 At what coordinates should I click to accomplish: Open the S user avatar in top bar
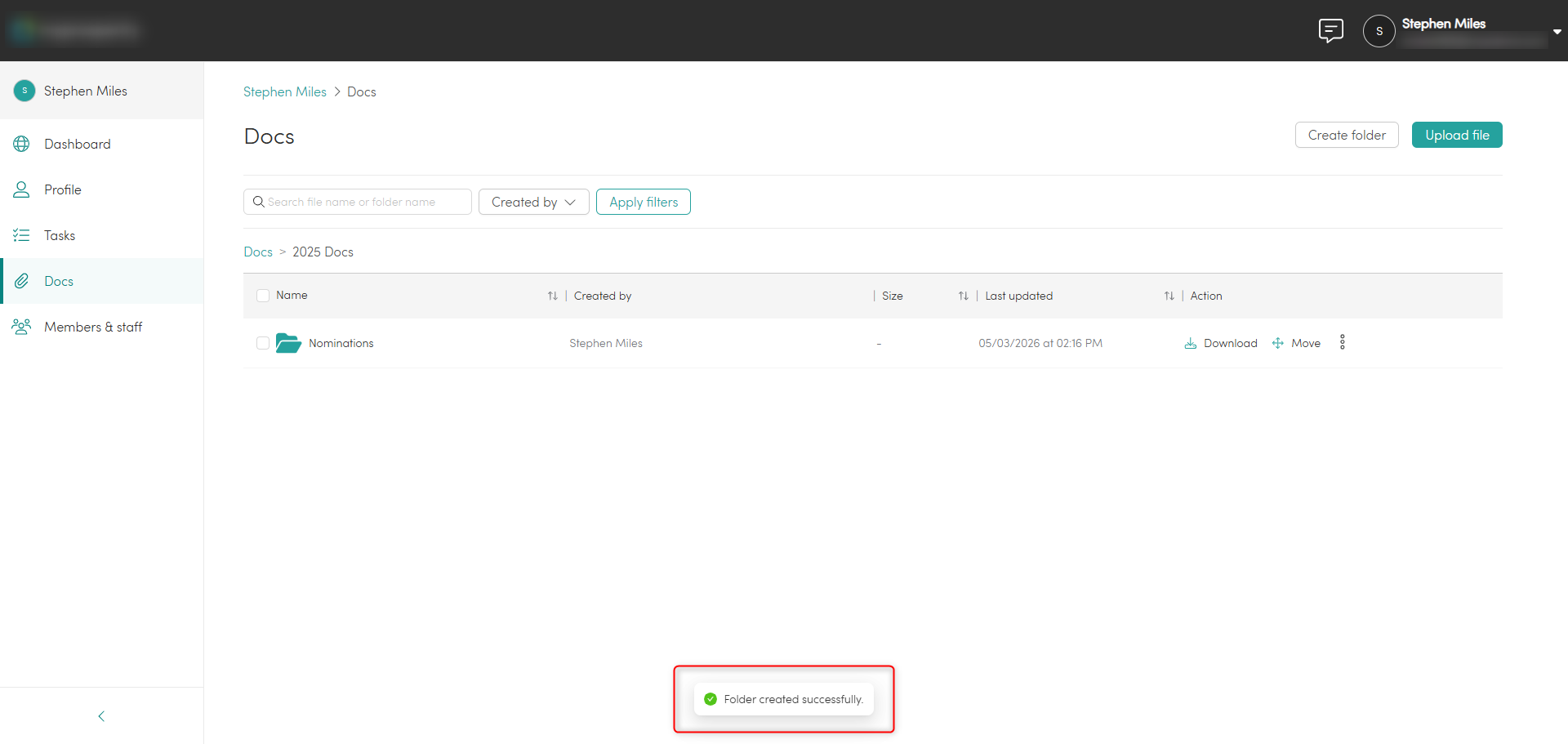click(1379, 31)
